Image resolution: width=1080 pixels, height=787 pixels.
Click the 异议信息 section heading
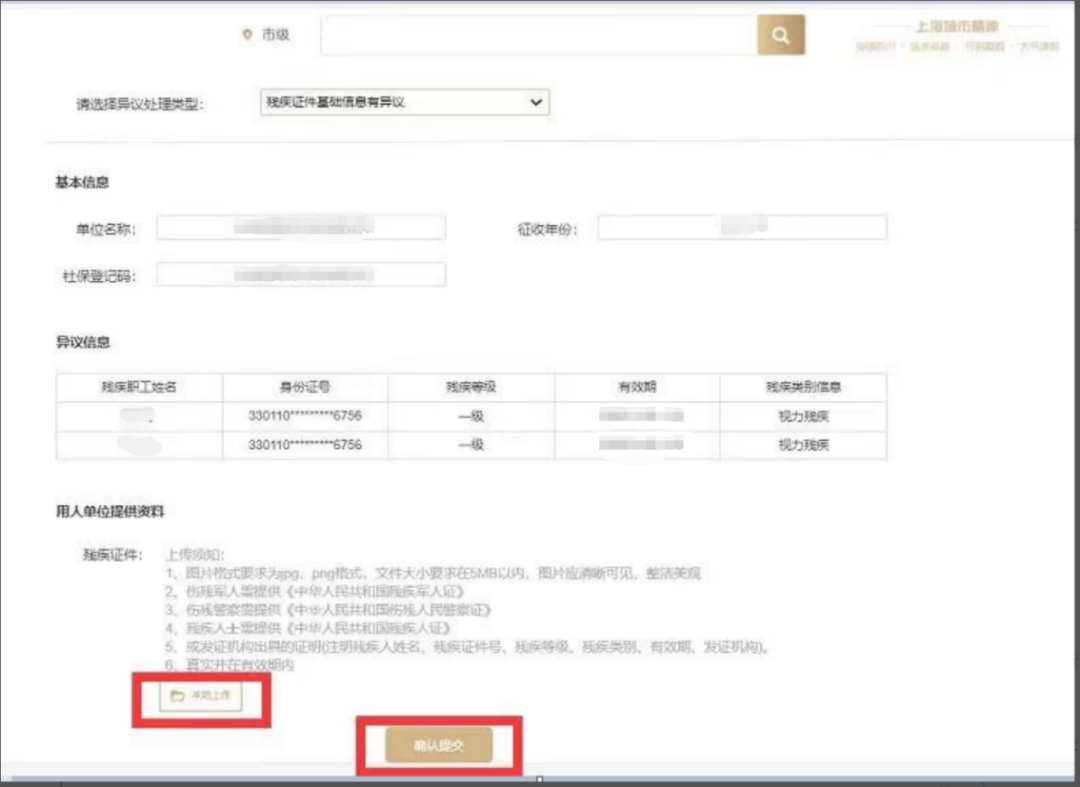tap(83, 342)
